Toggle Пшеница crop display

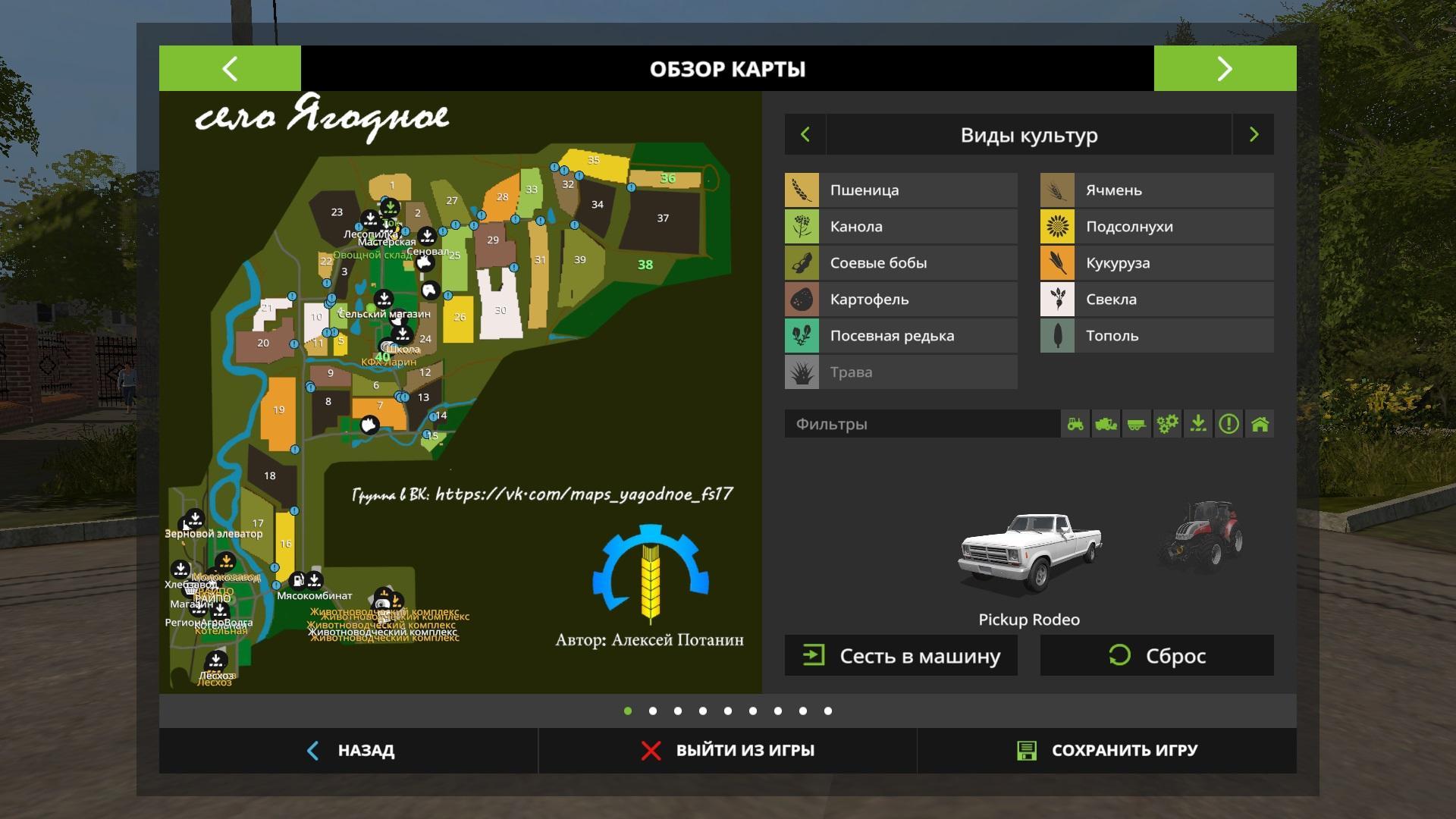(x=901, y=190)
